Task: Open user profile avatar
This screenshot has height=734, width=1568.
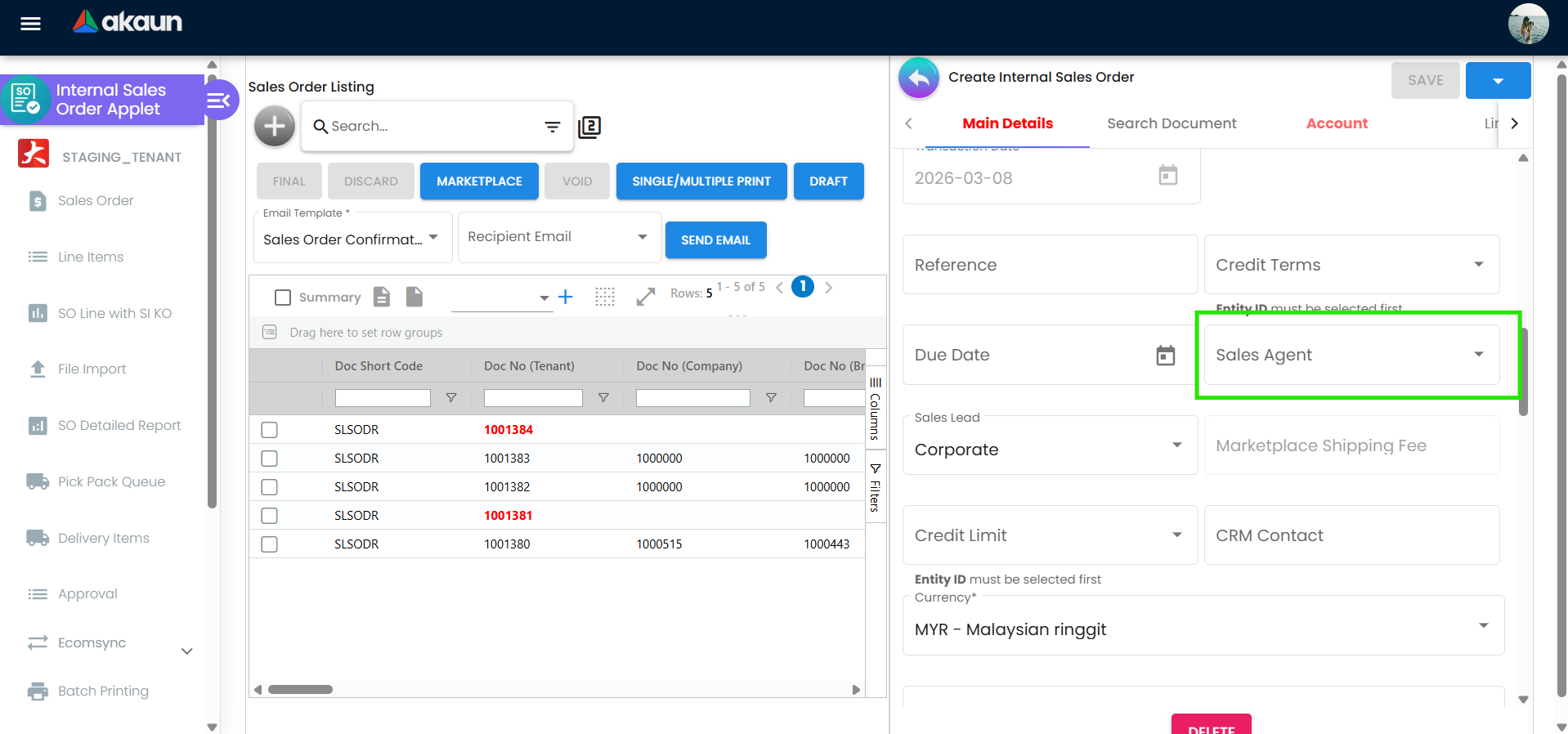Action: (x=1528, y=24)
